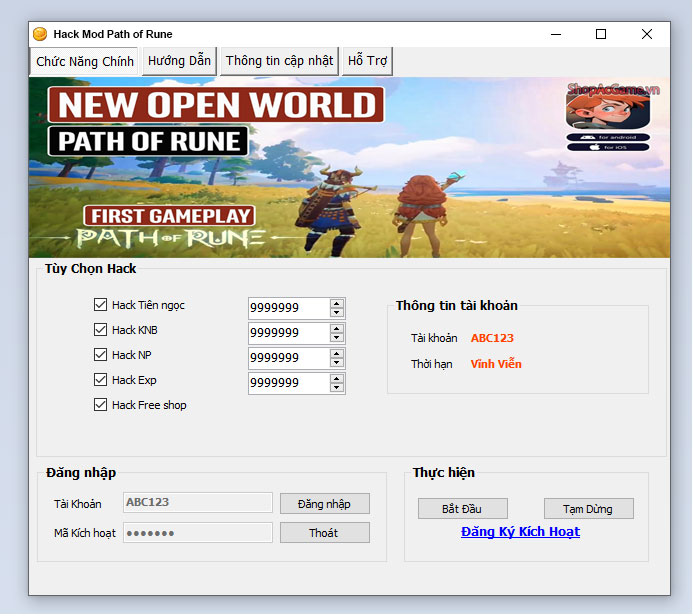Decrease Hack KNB value with down arrow
This screenshot has width=693, height=616.
click(337, 338)
